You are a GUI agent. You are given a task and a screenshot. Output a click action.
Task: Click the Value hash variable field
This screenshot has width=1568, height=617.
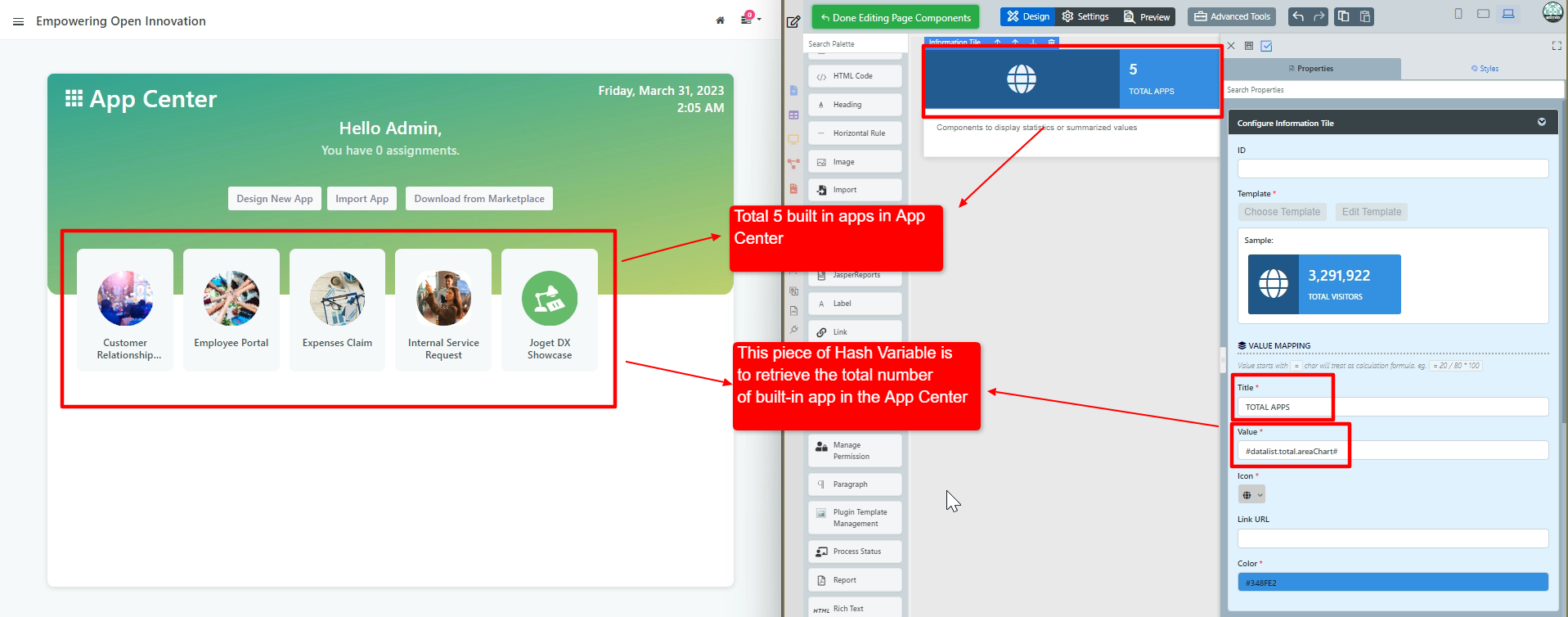(x=1393, y=451)
